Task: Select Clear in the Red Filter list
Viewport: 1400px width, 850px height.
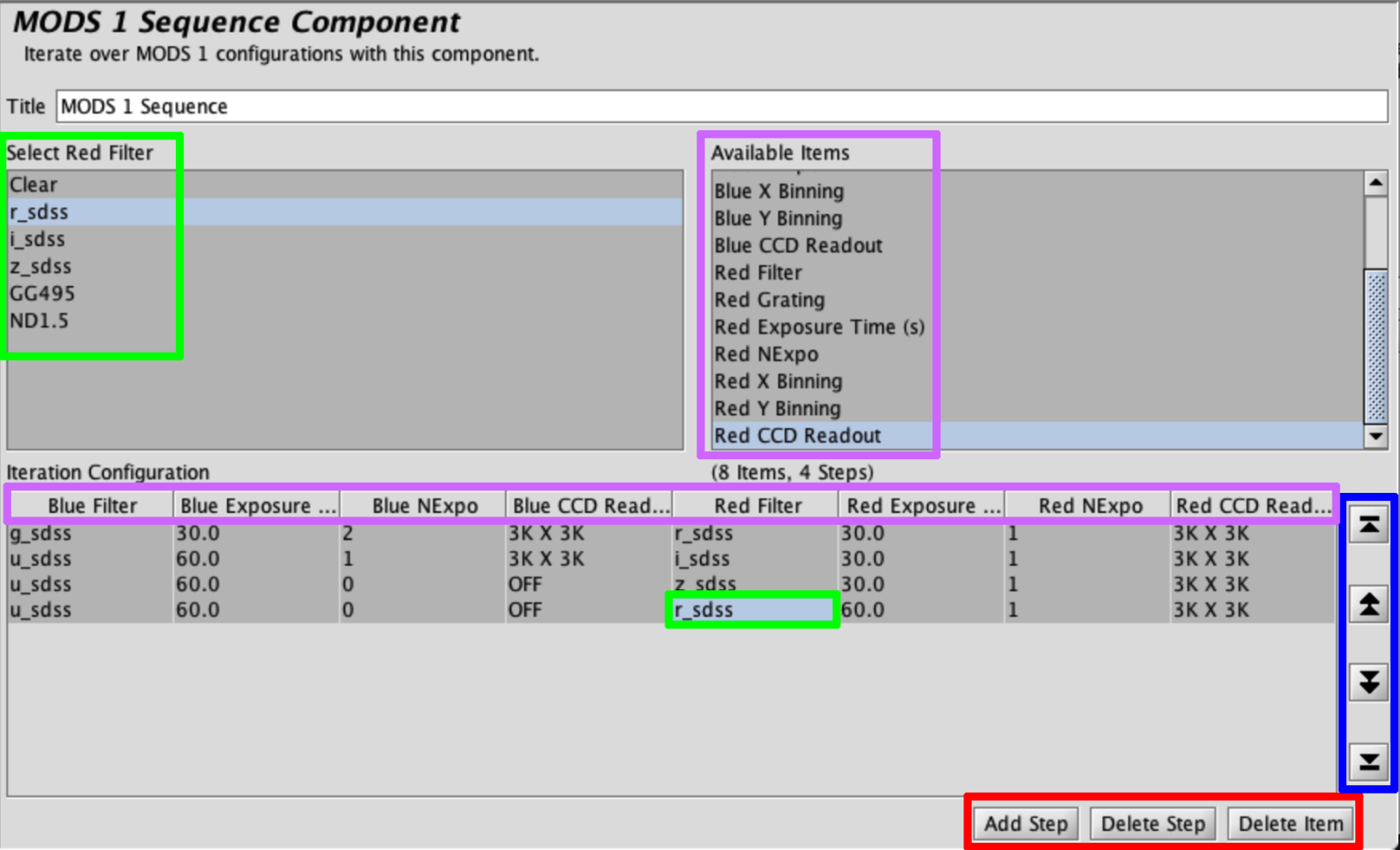Action: tap(345, 185)
